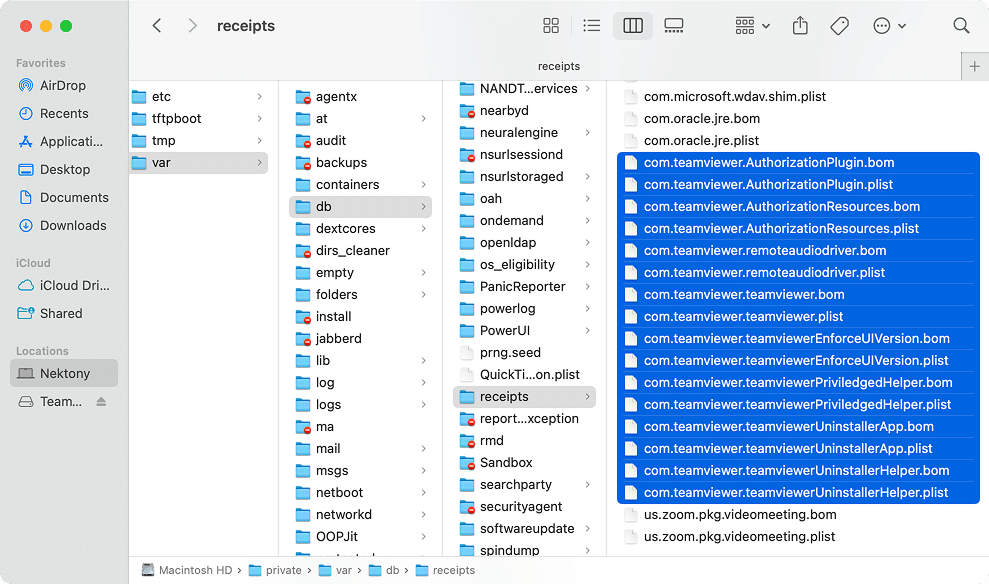Open the More actions ellipsis menu
This screenshot has width=989, height=584.
tap(889, 26)
